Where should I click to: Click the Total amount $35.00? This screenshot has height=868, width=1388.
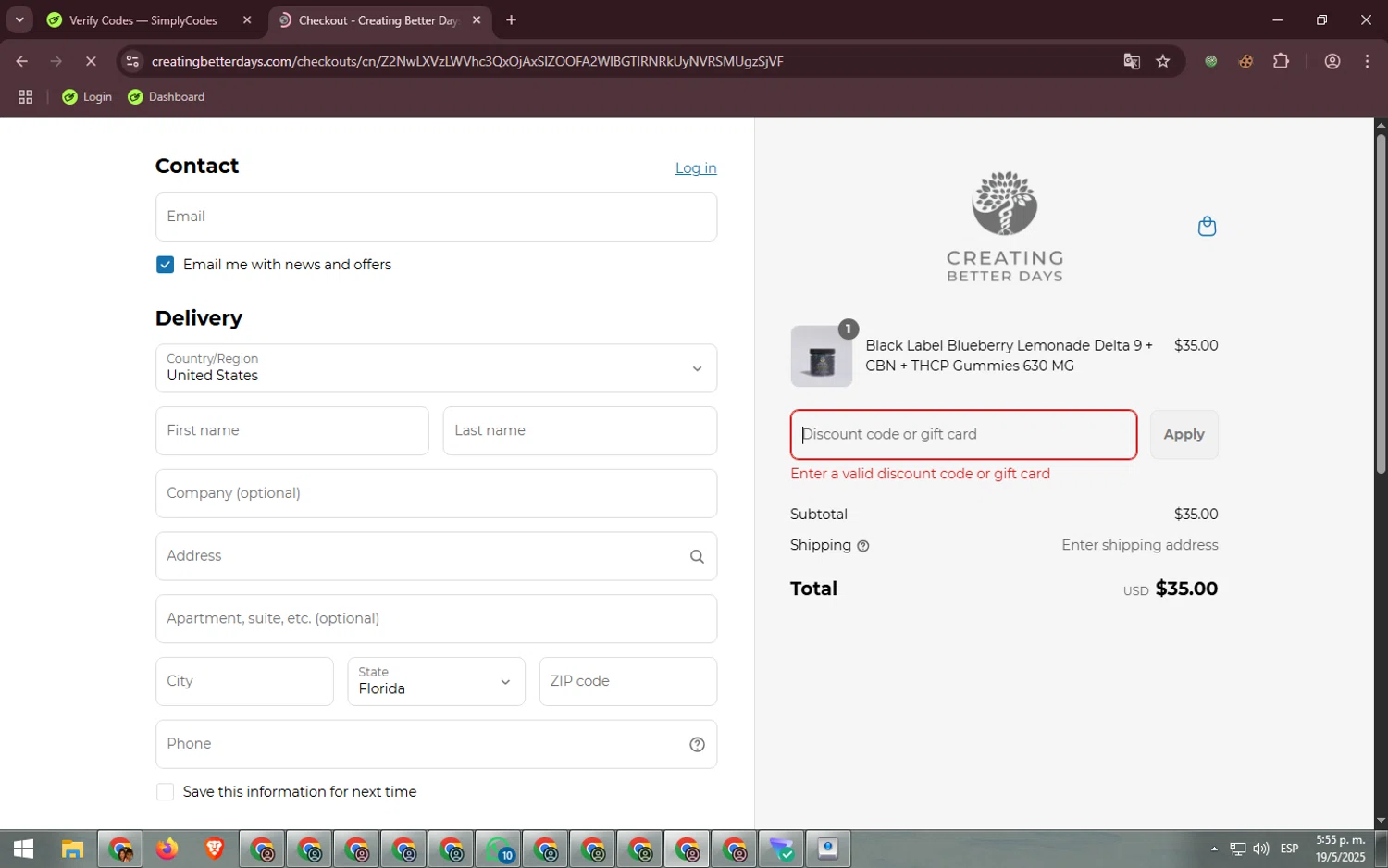click(x=1186, y=589)
